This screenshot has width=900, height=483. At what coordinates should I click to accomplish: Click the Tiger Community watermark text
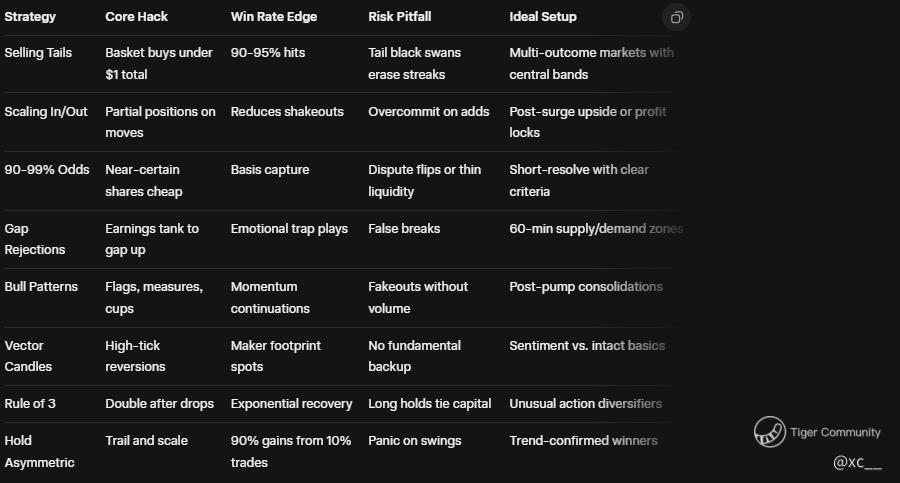tap(835, 433)
